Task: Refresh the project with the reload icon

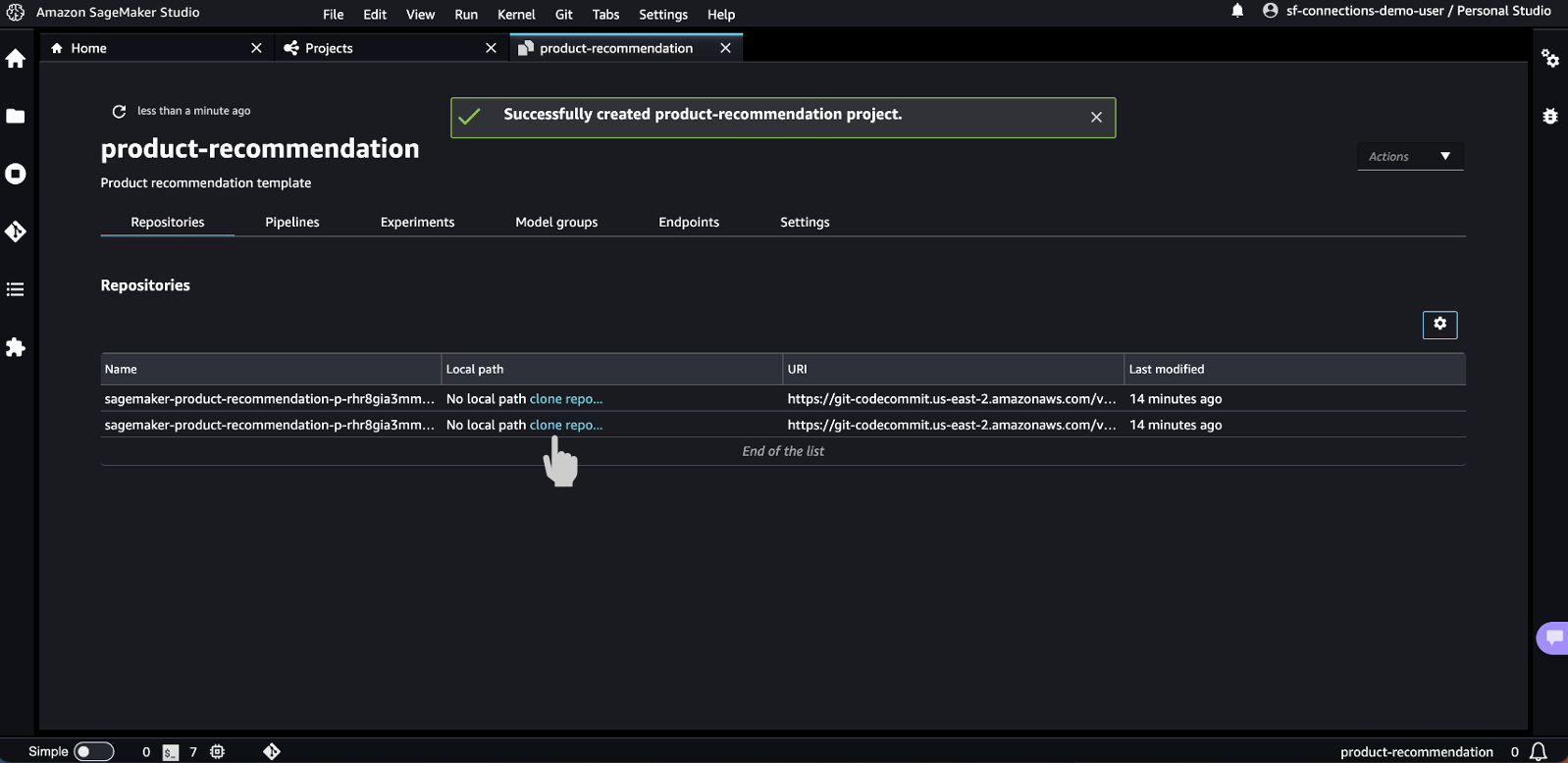Action: click(119, 112)
